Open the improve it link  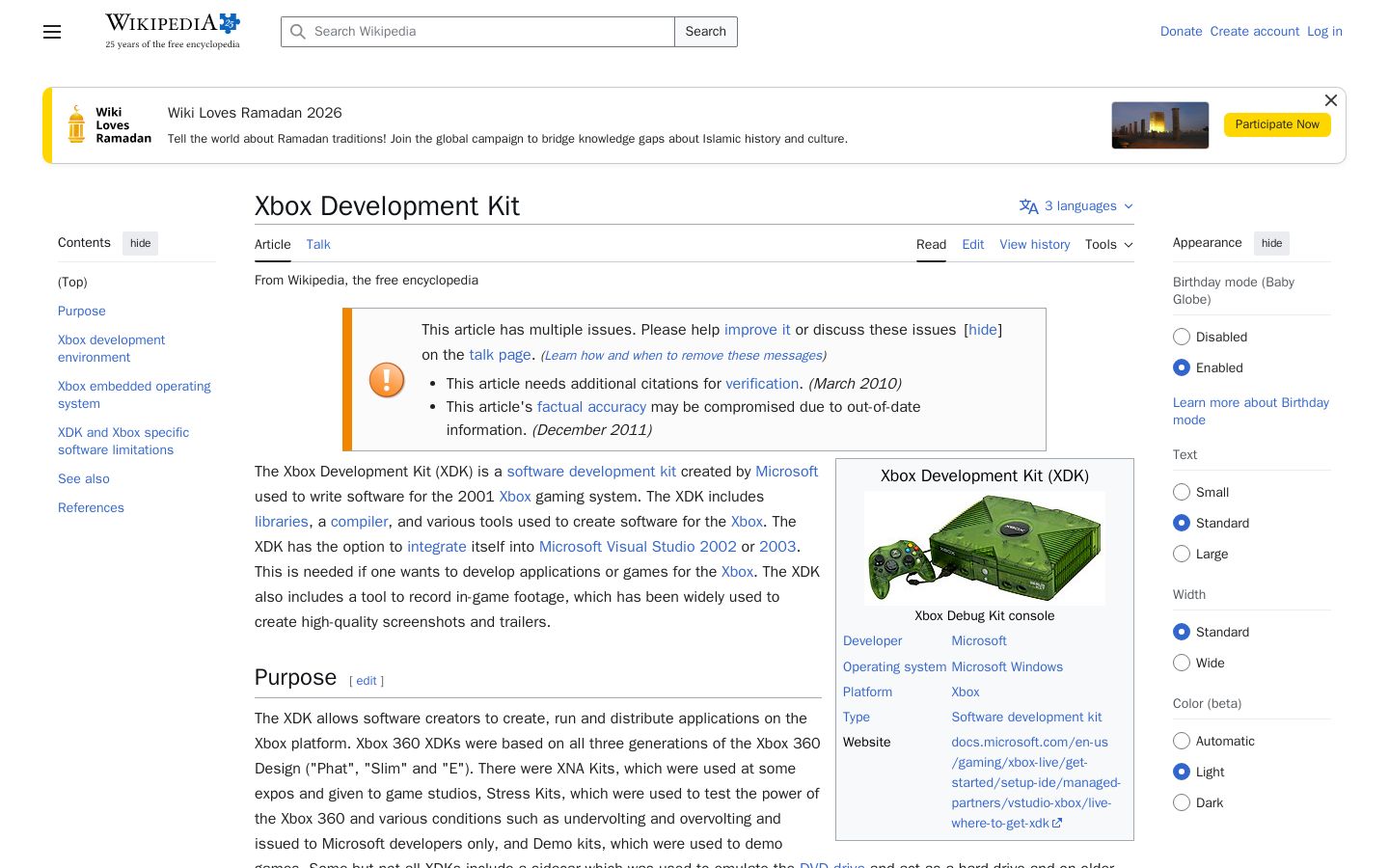coord(757,330)
